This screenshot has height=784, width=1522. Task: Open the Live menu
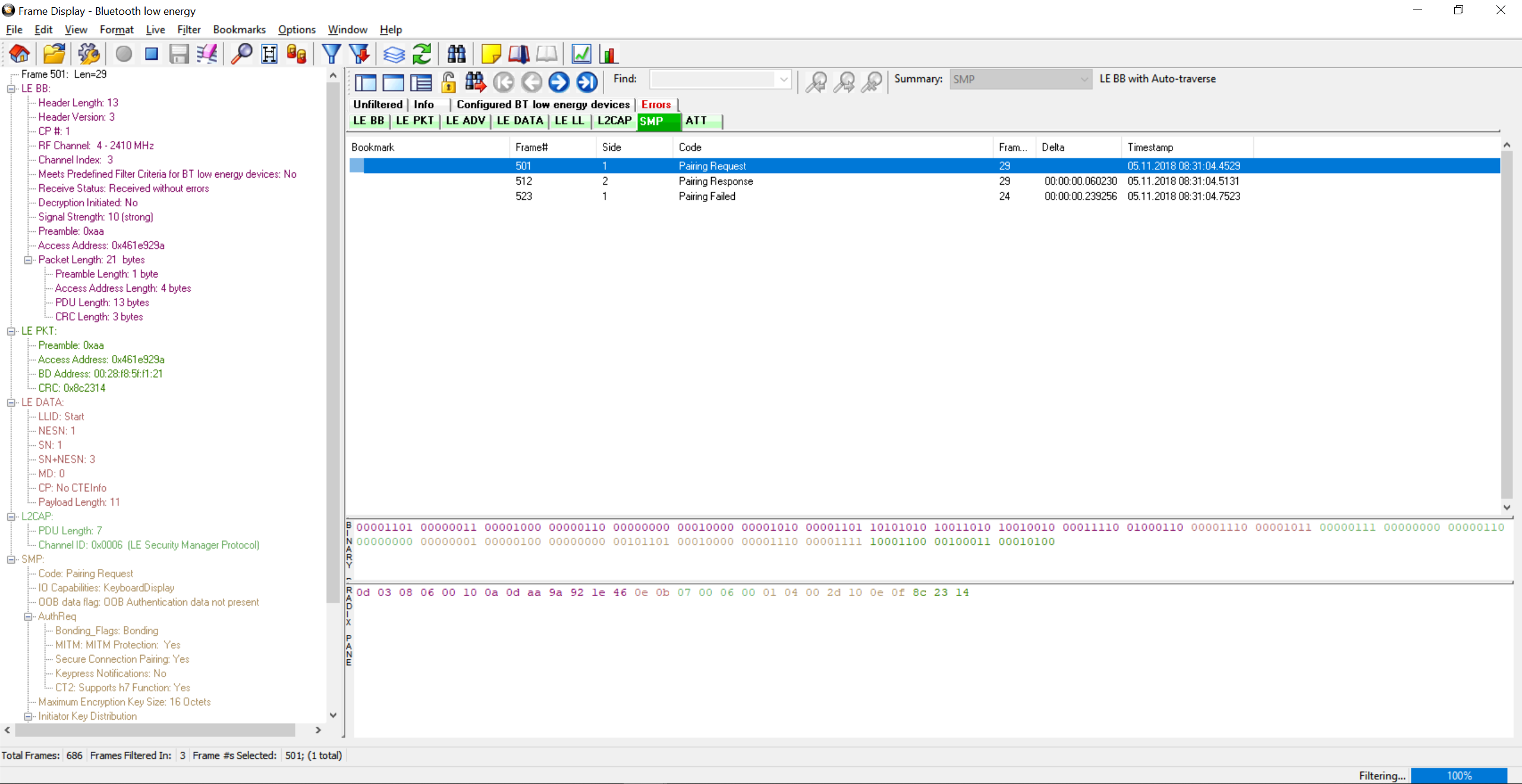coord(155,30)
